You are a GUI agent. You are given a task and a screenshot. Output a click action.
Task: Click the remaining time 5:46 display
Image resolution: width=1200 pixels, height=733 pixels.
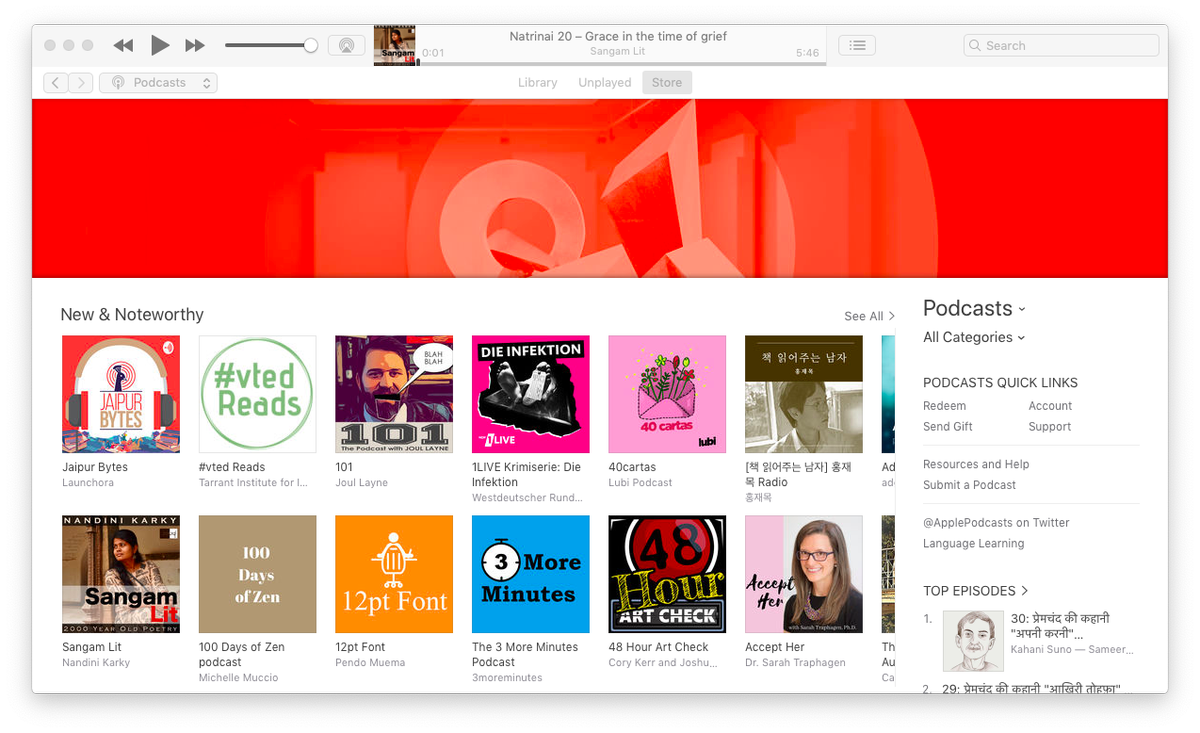point(807,53)
